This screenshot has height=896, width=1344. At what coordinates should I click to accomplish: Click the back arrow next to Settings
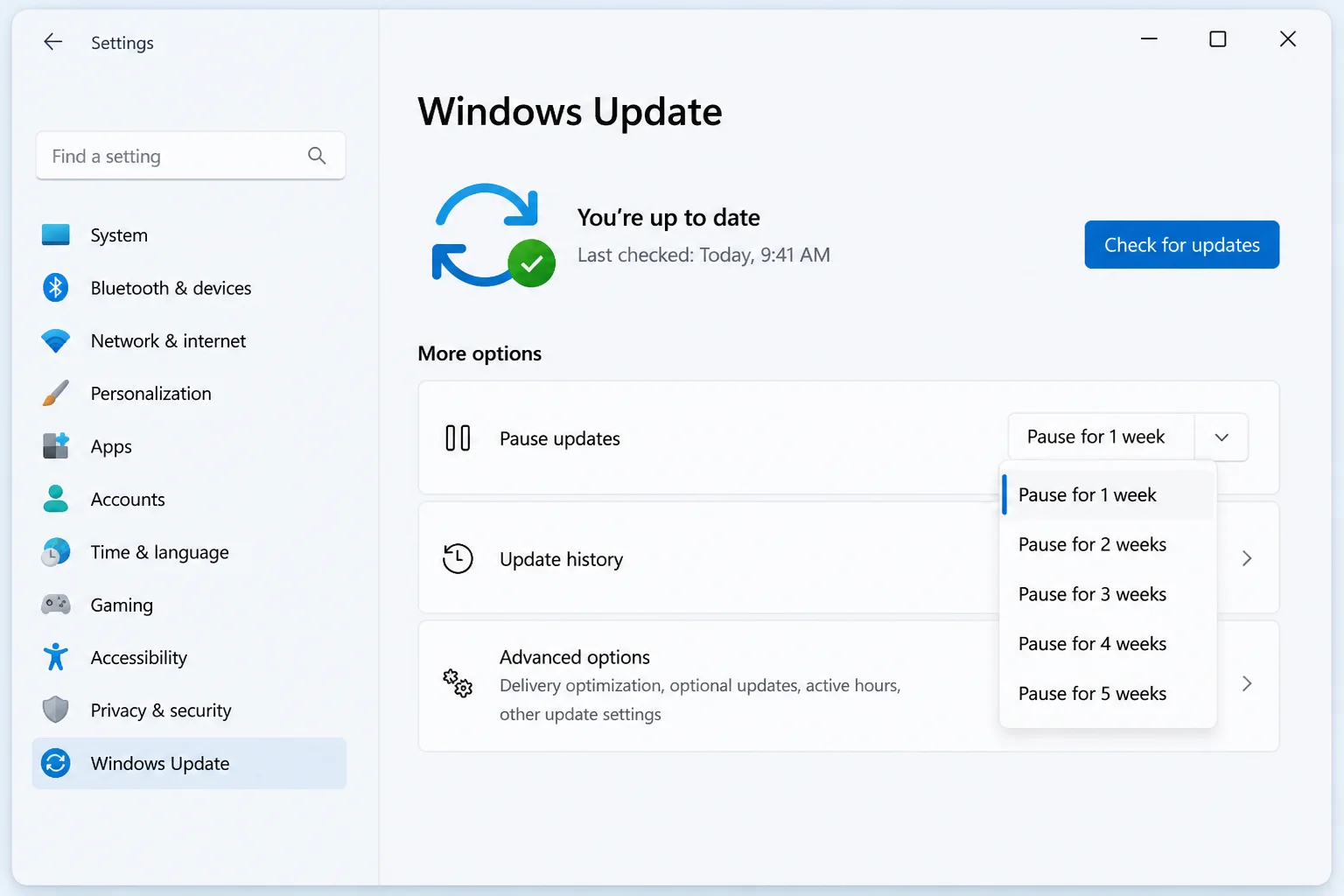[53, 42]
